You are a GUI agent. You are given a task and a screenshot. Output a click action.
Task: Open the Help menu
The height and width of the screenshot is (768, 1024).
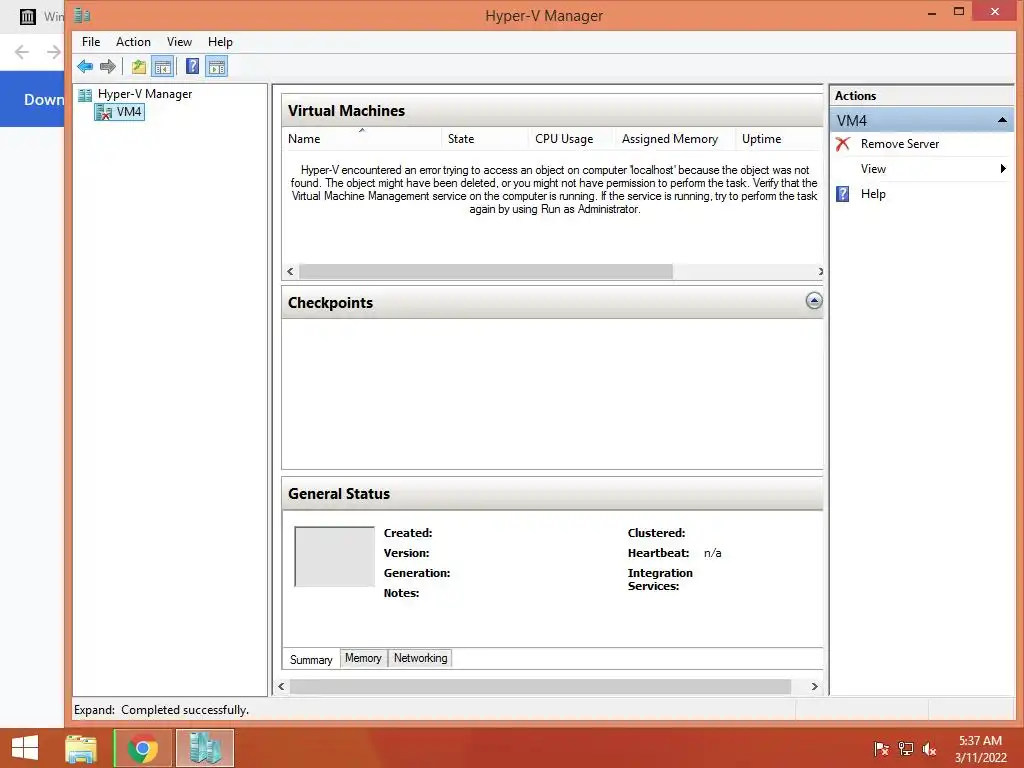tap(220, 42)
